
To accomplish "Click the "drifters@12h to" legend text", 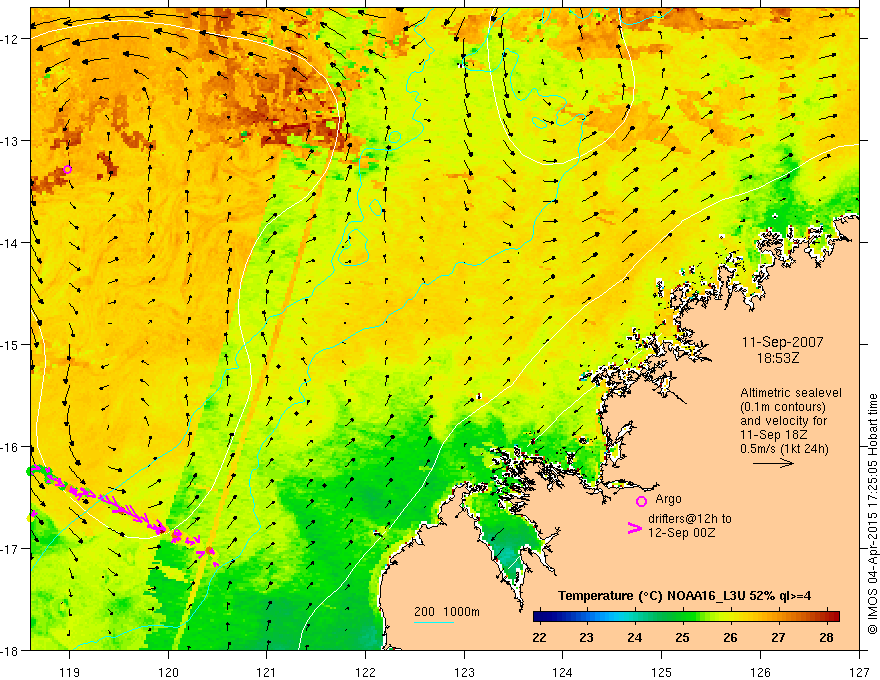I will pyautogui.click(x=690, y=519).
